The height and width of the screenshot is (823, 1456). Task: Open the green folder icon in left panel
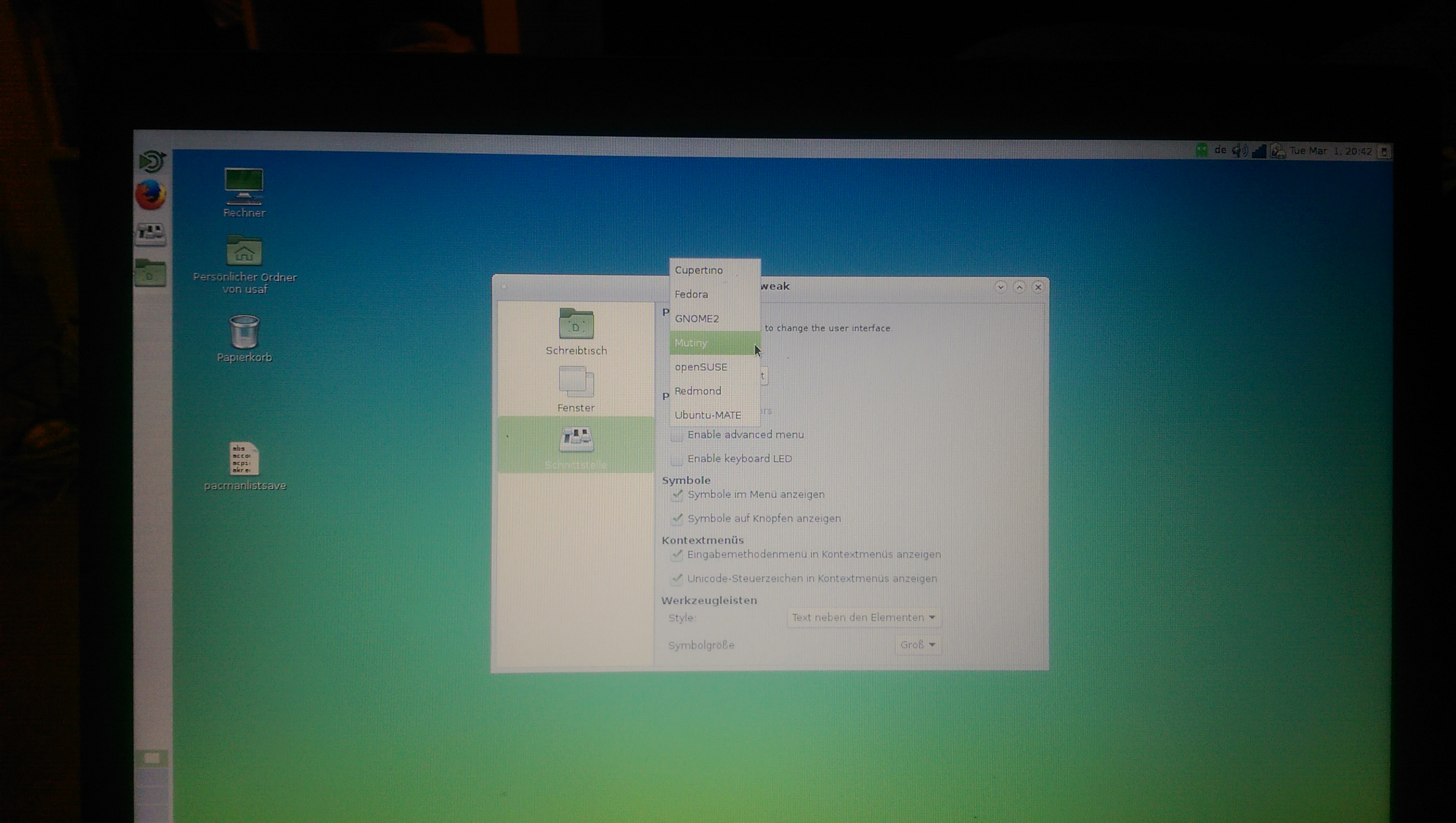tap(151, 272)
